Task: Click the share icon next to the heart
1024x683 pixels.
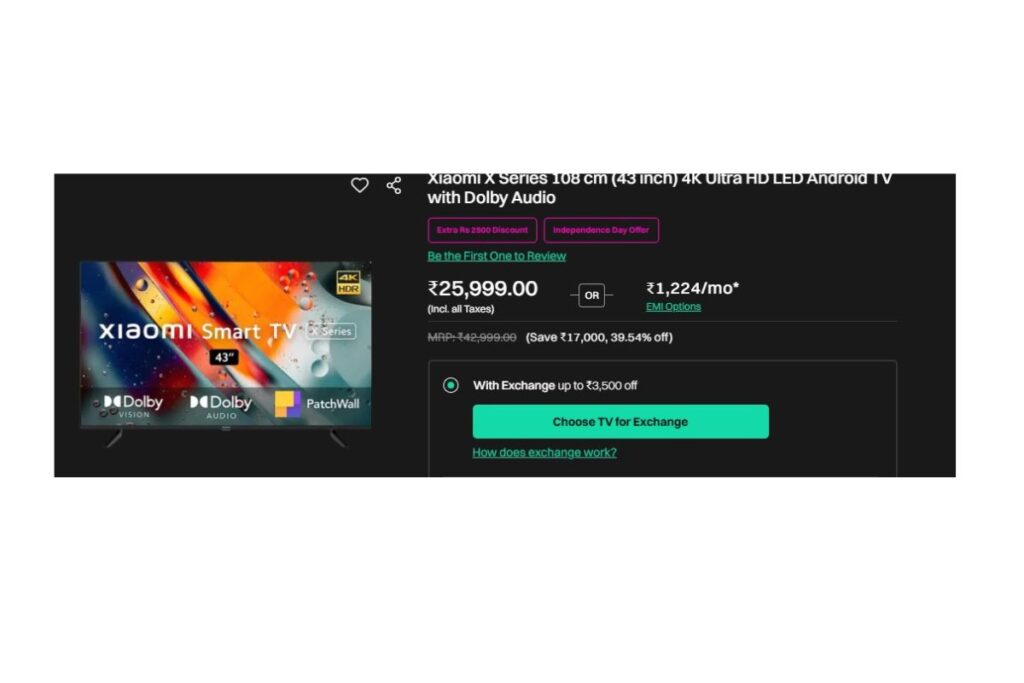Action: 394,185
